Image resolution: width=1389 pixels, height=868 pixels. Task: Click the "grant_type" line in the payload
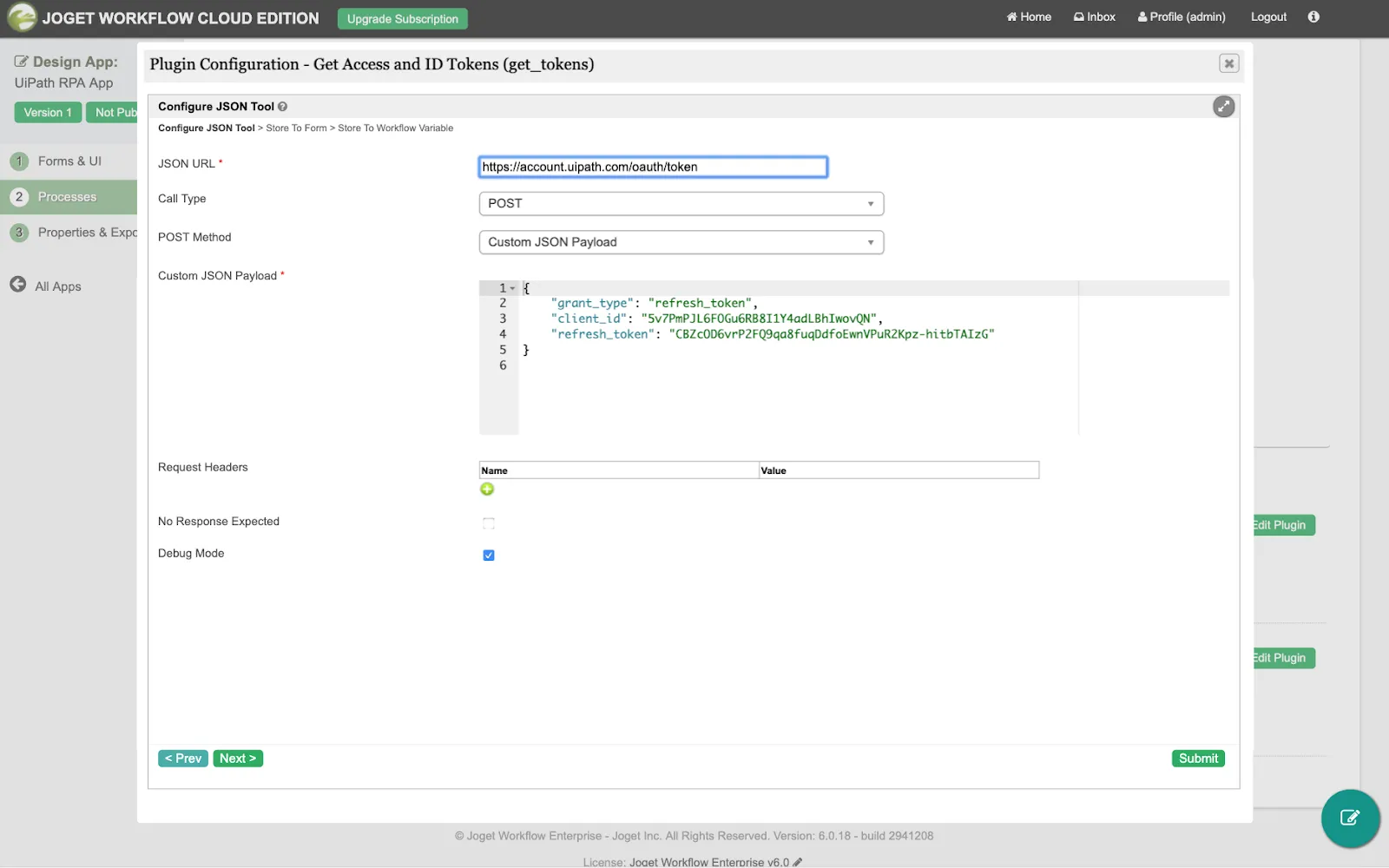655,303
